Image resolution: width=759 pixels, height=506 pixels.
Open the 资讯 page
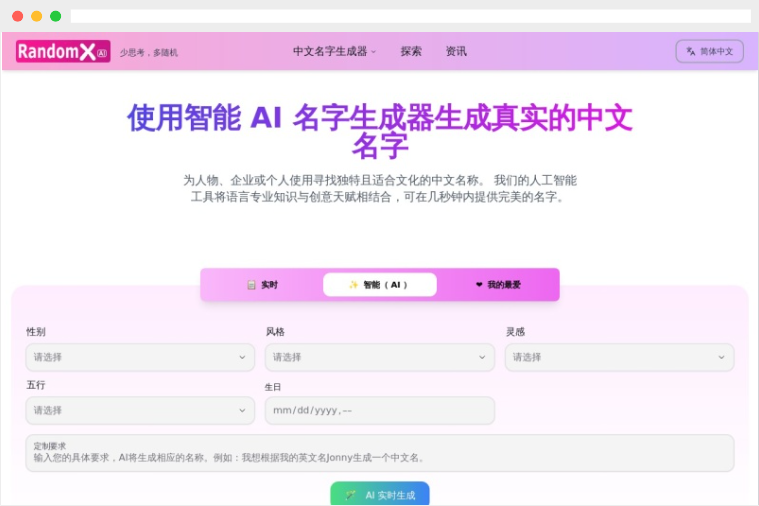[456, 51]
